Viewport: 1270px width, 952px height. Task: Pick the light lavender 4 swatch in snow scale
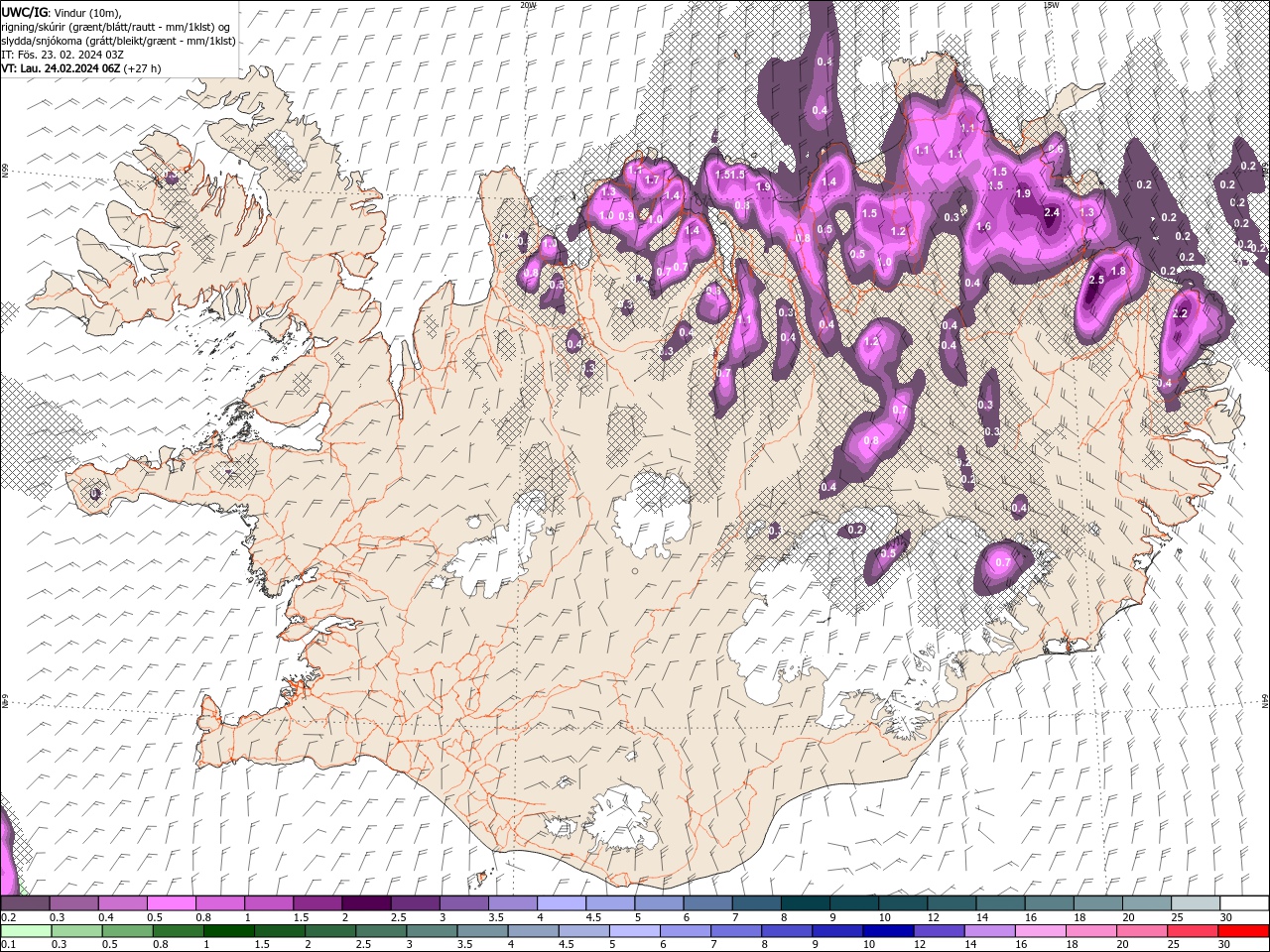[x=562, y=903]
